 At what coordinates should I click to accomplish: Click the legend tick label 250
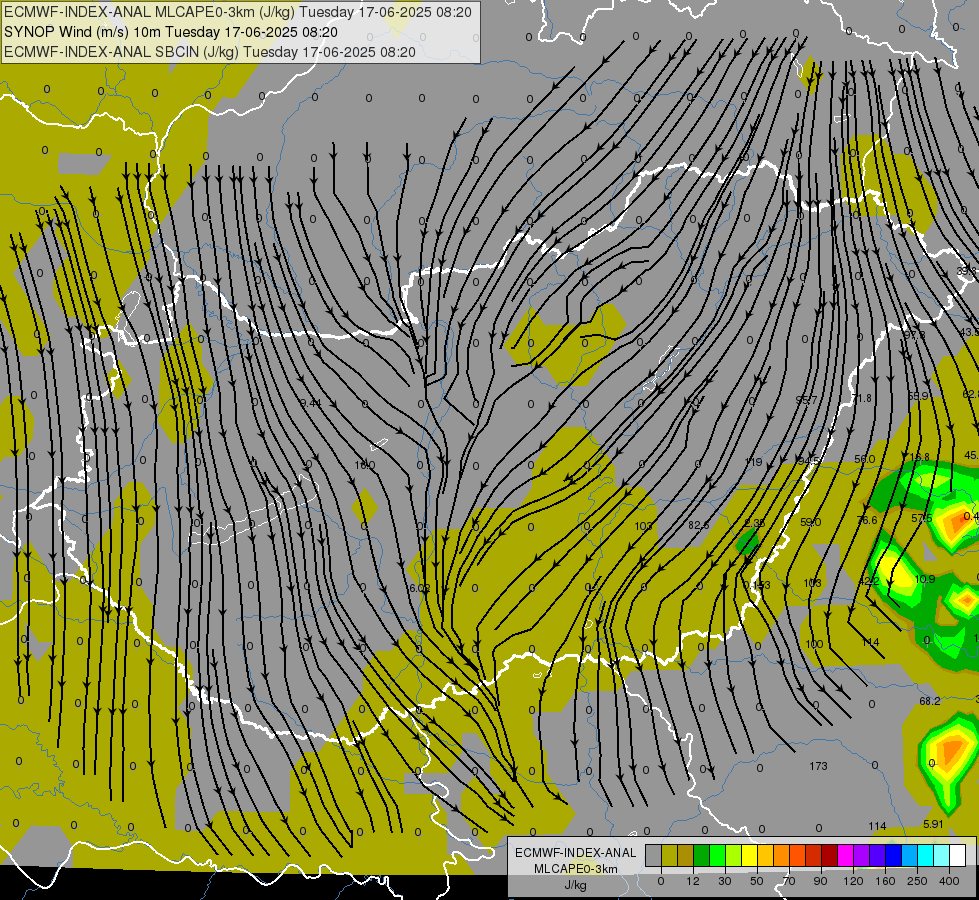click(917, 881)
